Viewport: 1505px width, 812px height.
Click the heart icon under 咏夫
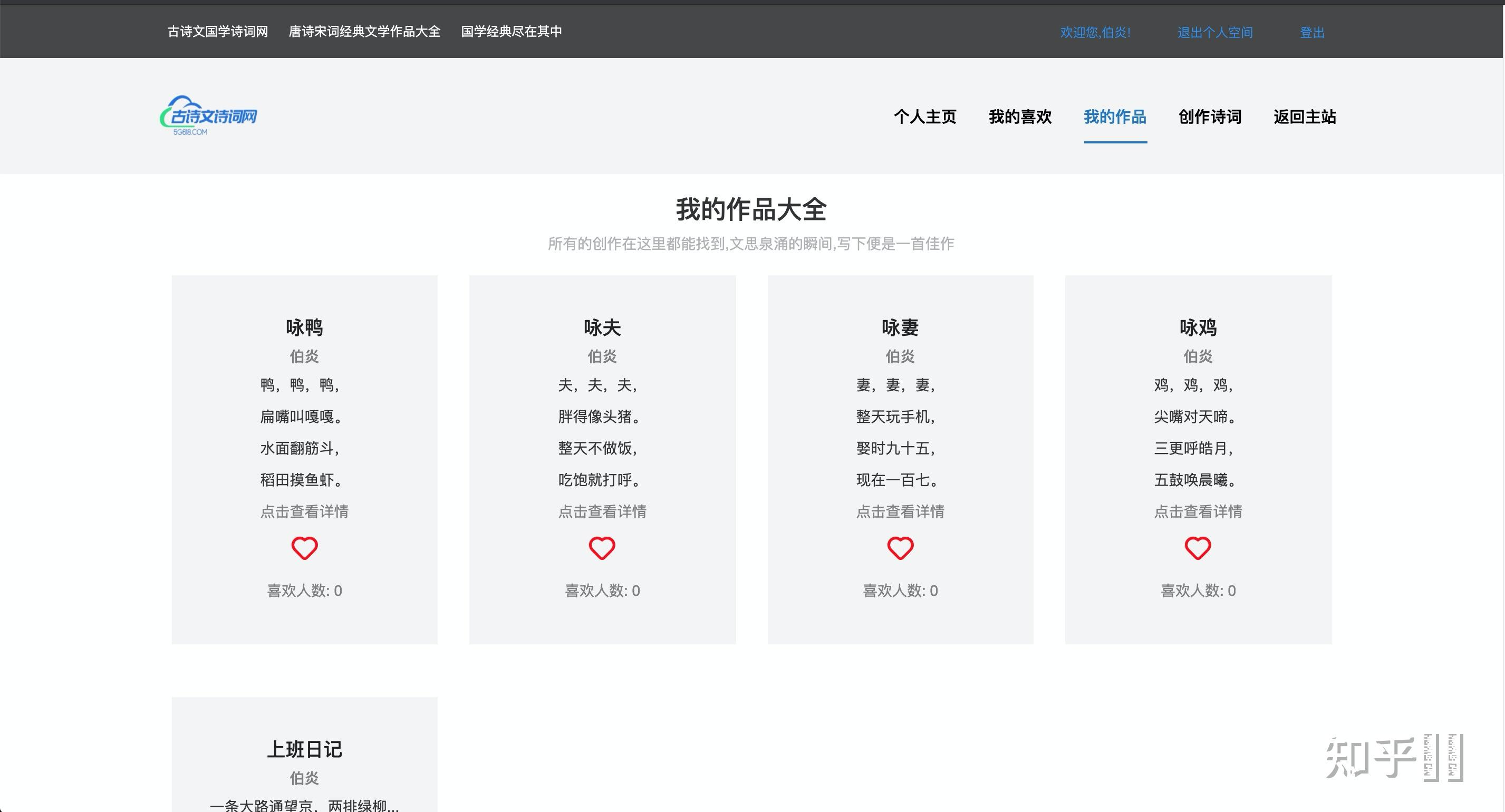(x=602, y=548)
